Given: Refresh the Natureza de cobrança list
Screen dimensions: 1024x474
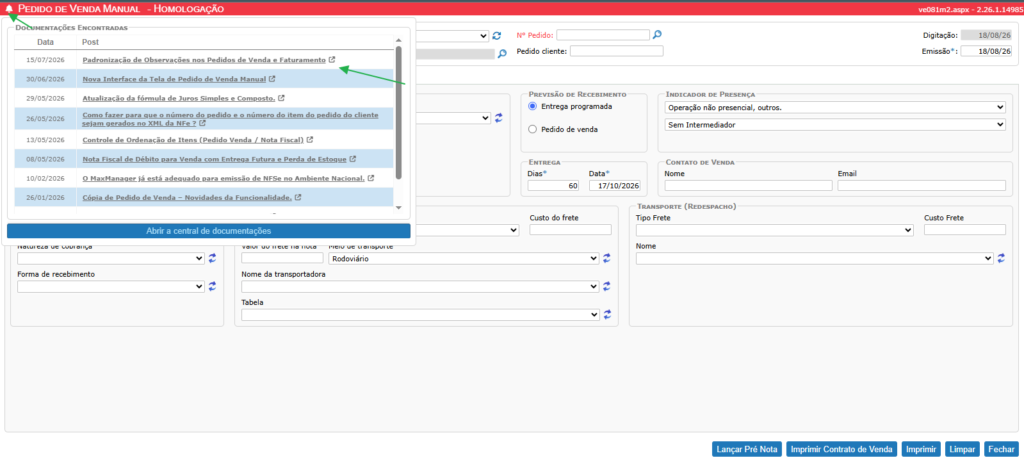Looking at the screenshot, I should tap(212, 259).
